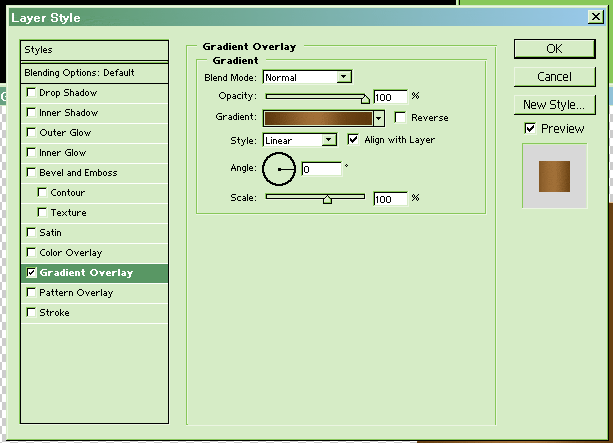Click the Angle value input field
This screenshot has width=613, height=443.
click(320, 170)
